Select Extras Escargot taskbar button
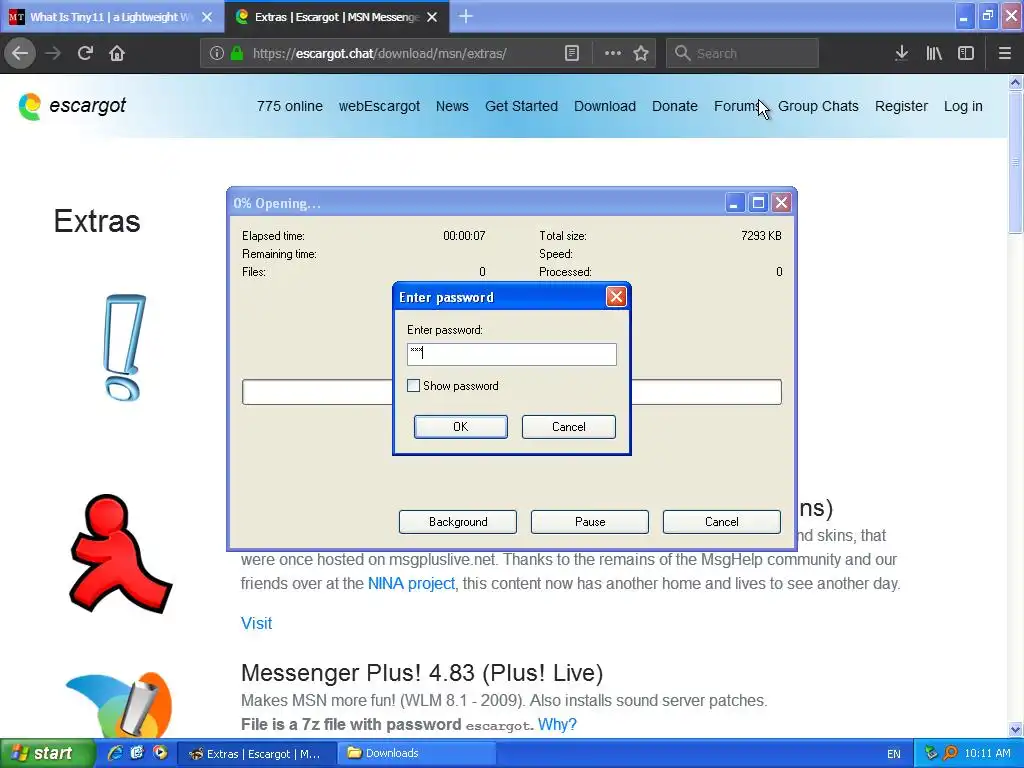Screen dimensions: 1024x768 (256, 754)
